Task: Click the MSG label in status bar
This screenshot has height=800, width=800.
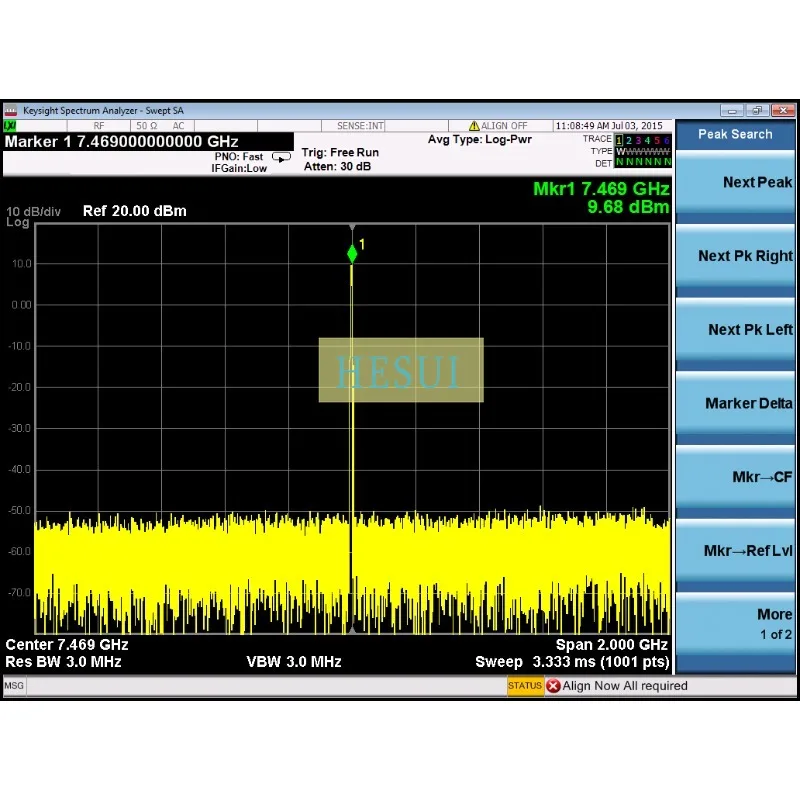Action: [14, 686]
